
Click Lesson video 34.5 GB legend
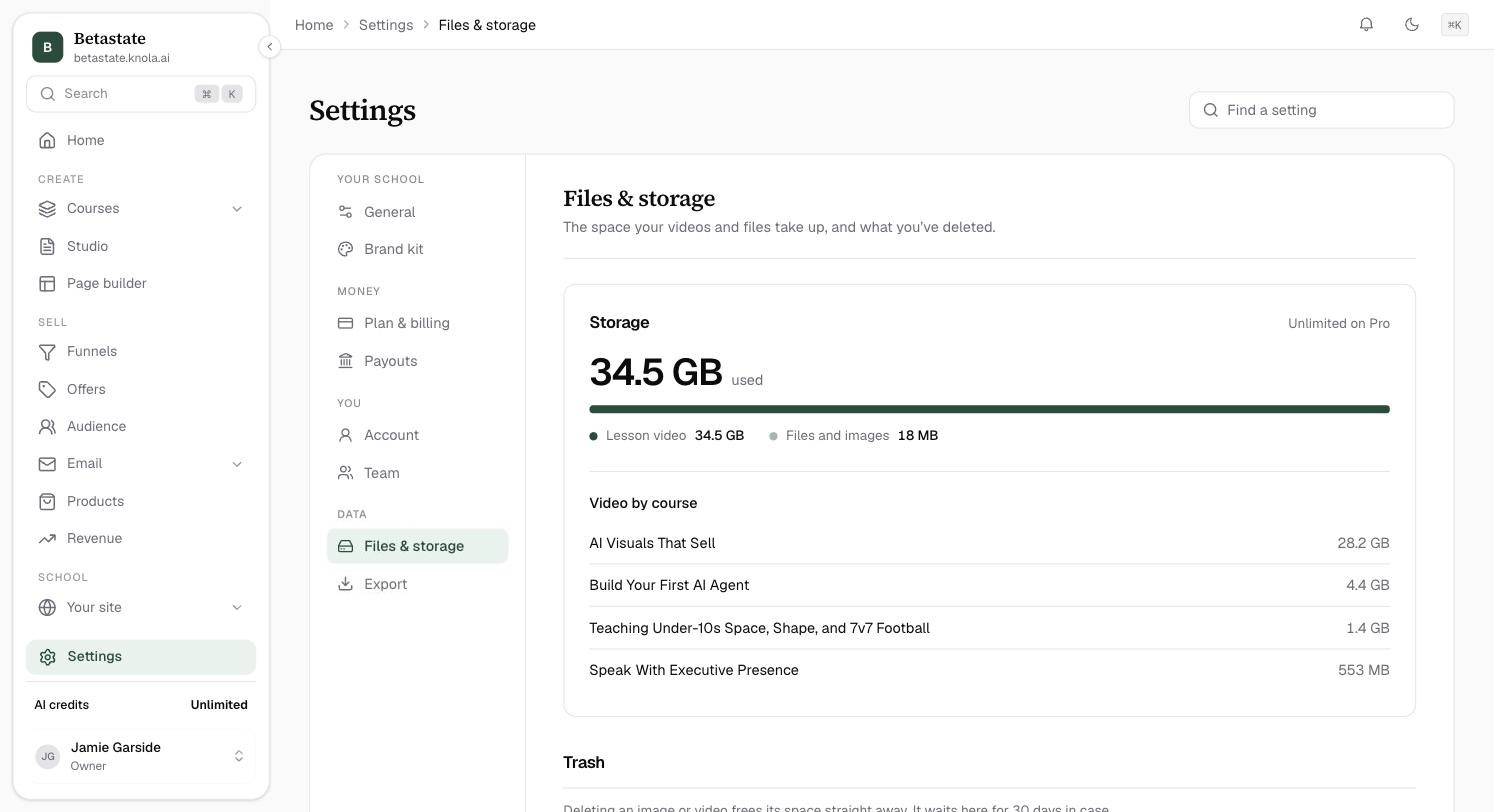[667, 436]
